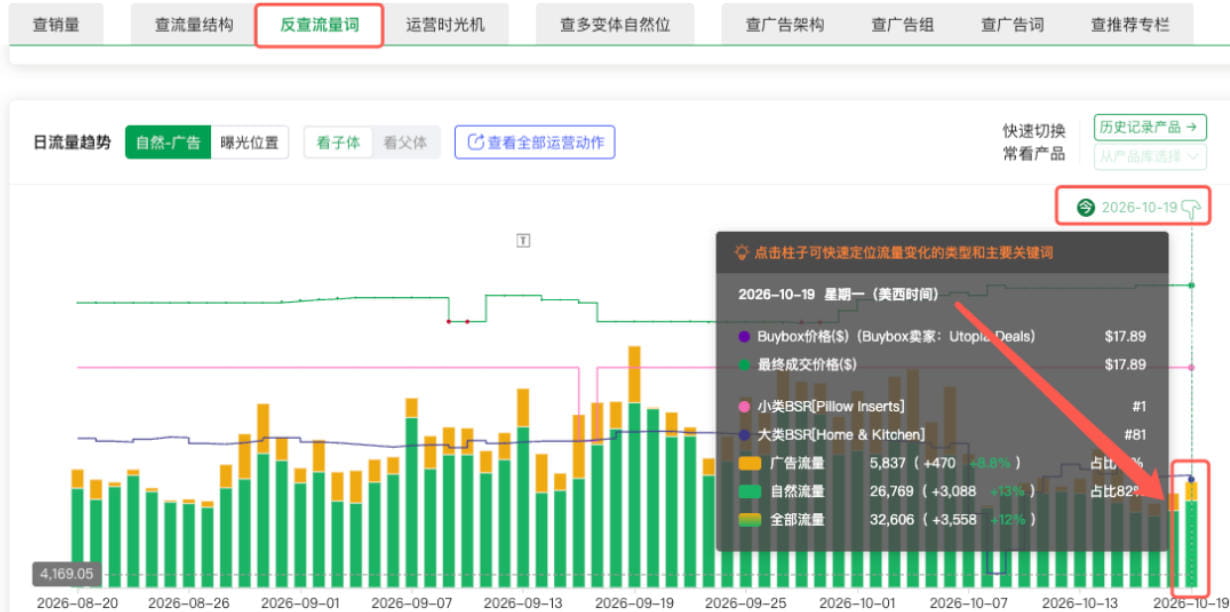Click the pushpin icon beside 2026-10-19
Screen dimensions: 1230x612
pyautogui.click(x=1191, y=209)
